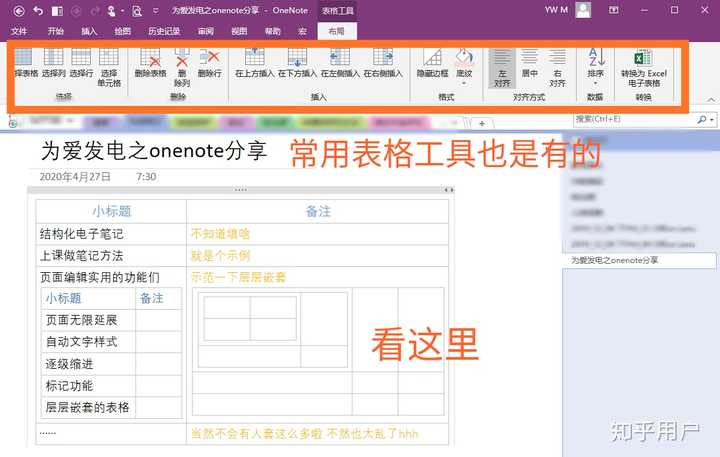720x457 pixels.
Task: Switch to the Draw (绘图) tab
Action: [123, 31]
